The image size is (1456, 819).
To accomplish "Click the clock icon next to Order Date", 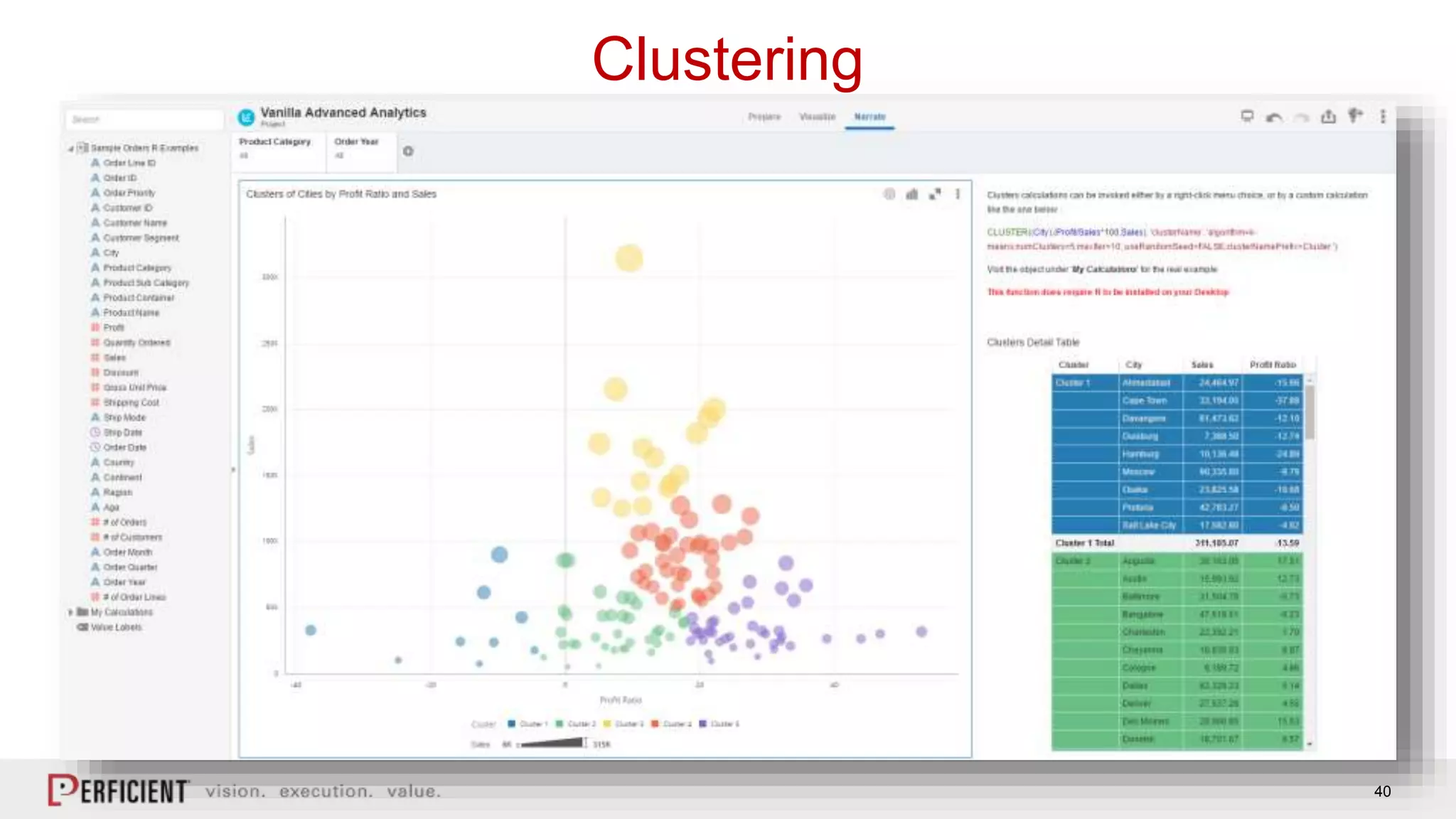I will [95, 446].
